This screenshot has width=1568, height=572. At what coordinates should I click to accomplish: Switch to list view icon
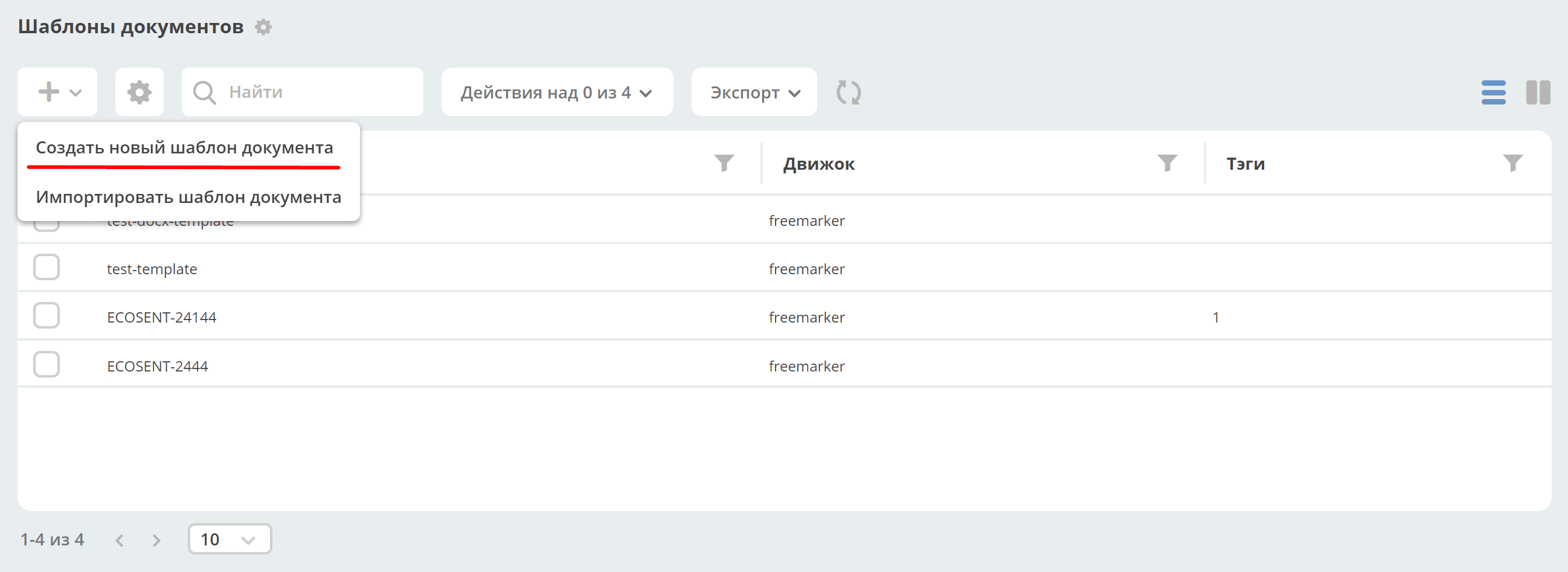click(1494, 92)
